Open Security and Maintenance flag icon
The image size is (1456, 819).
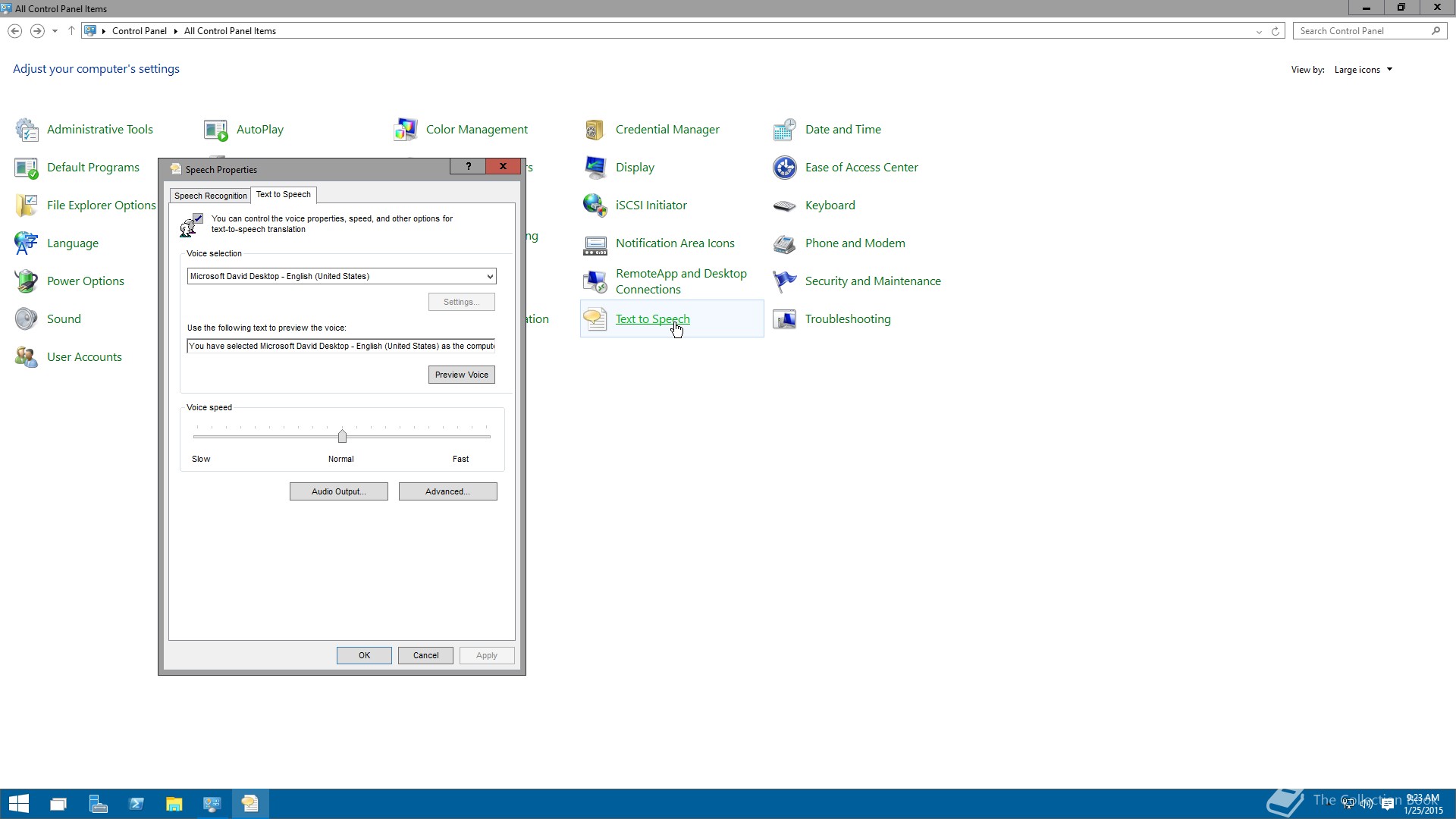[785, 281]
